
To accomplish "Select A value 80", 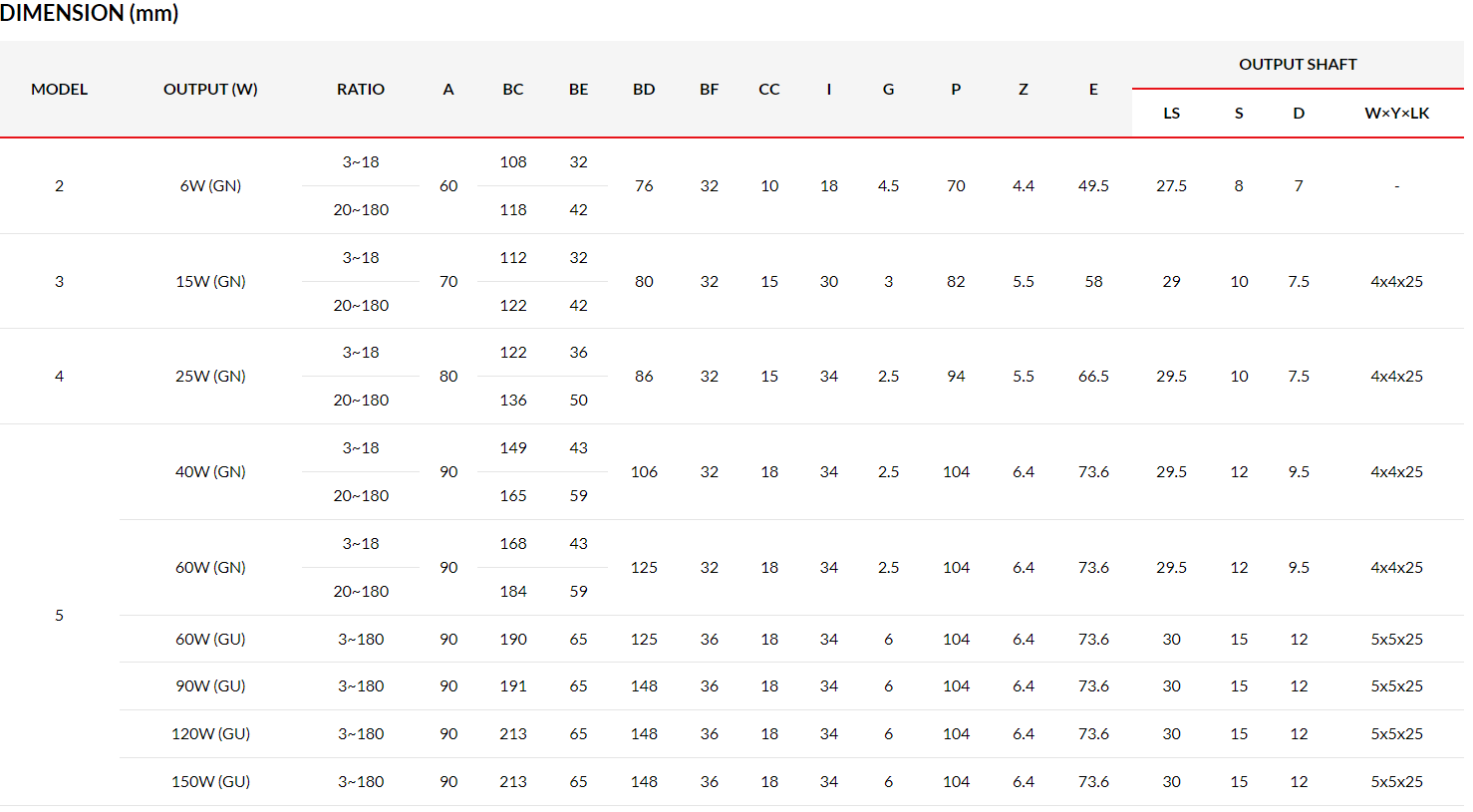I will (x=448, y=376).
